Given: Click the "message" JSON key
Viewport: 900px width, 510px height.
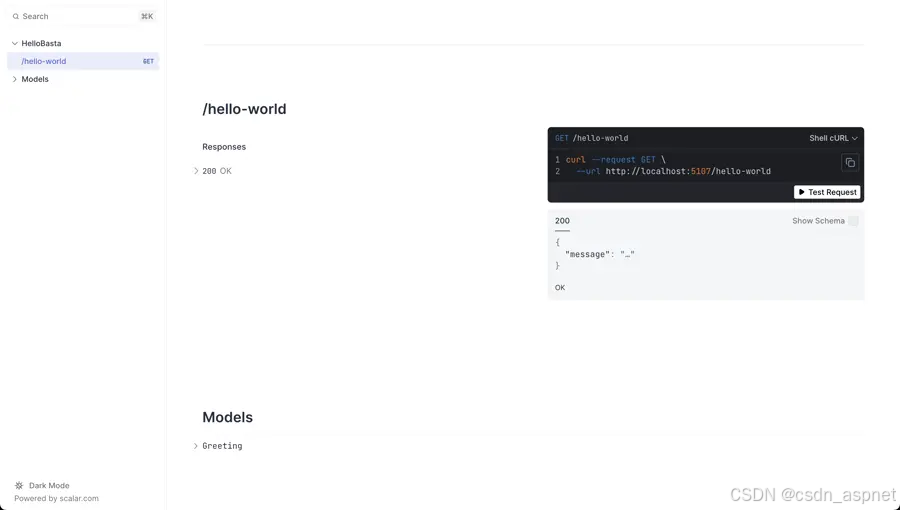Looking at the screenshot, I should tap(587, 254).
